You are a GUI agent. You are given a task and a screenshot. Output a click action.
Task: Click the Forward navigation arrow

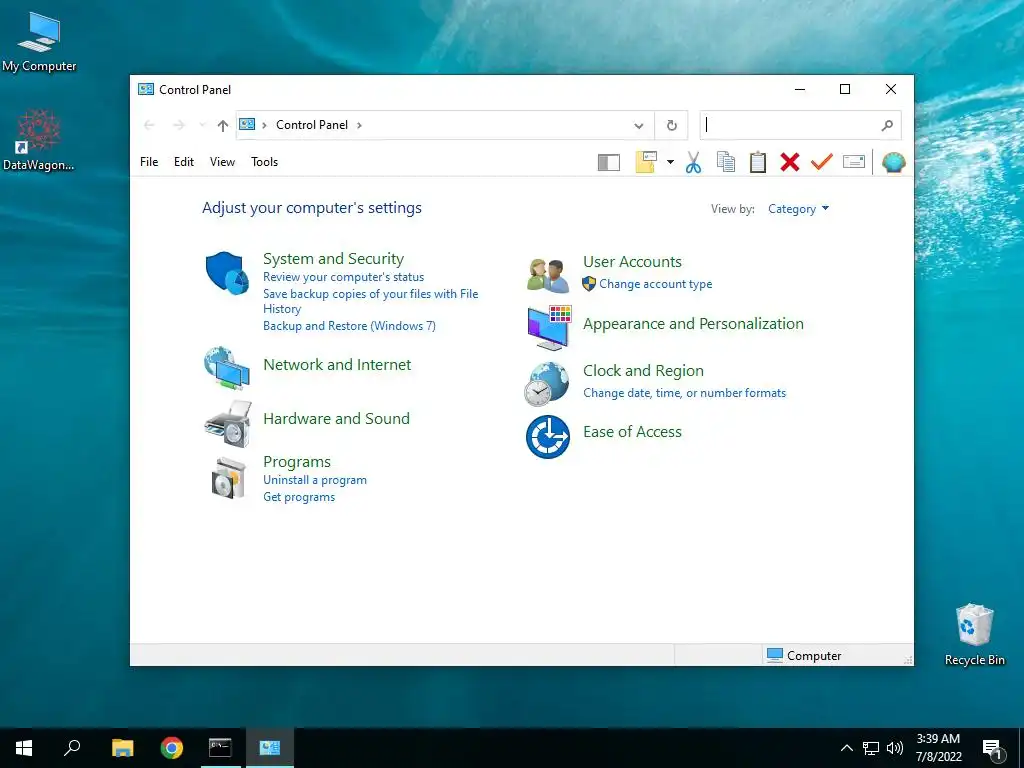tap(178, 125)
